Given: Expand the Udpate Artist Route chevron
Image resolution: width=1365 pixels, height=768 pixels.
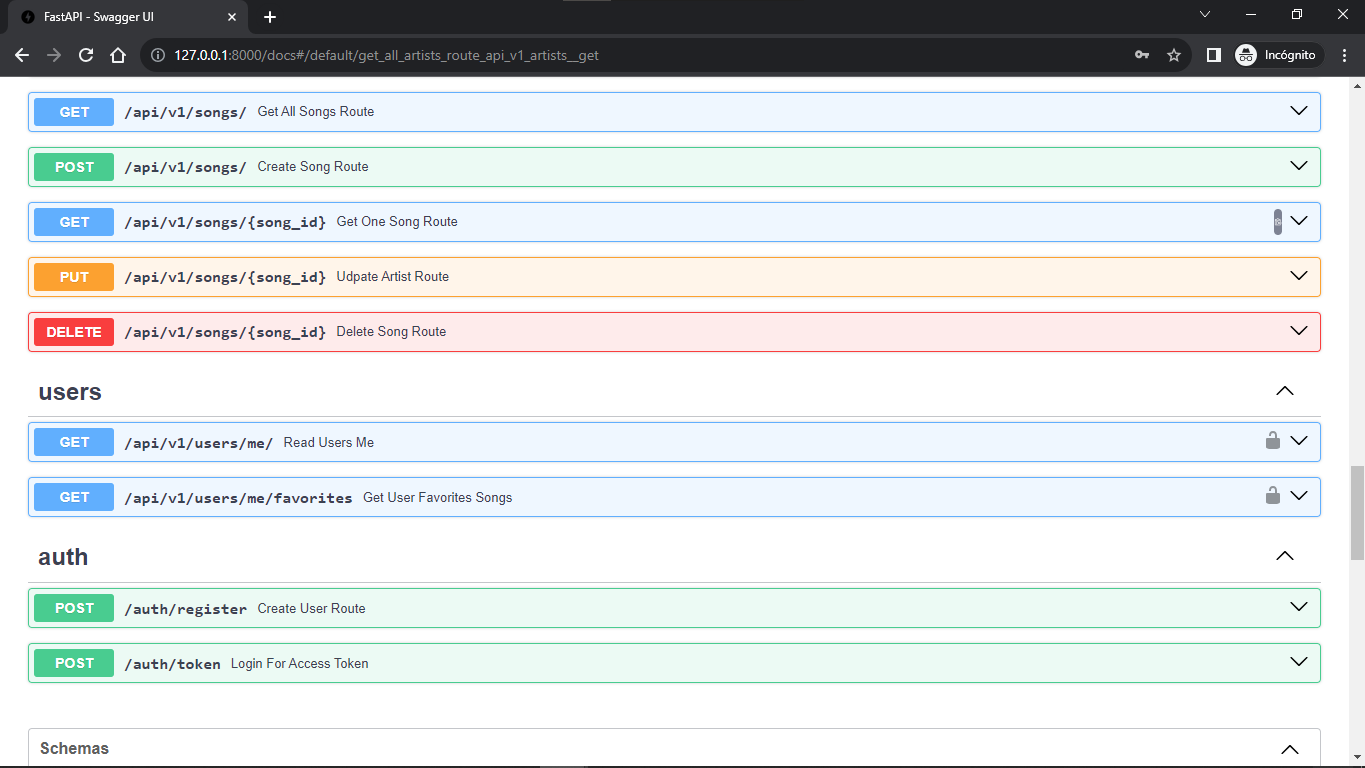Looking at the screenshot, I should 1299,276.
